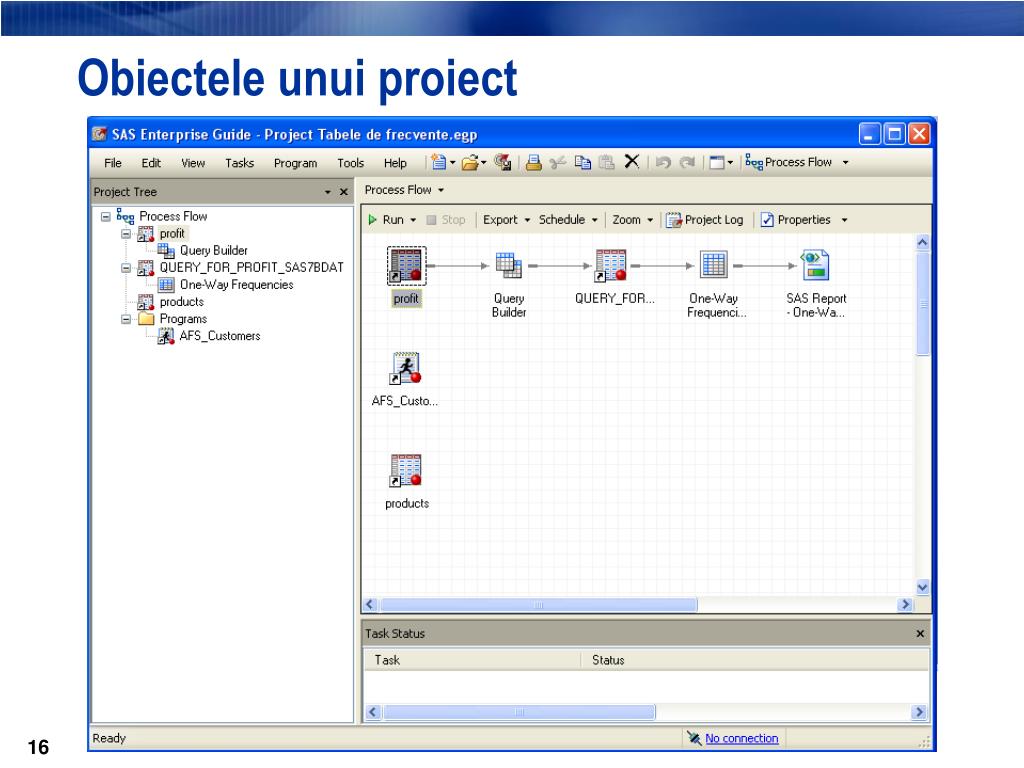Select QUERY_FOR_PROFIT_SAS7BDAT in Project Tree
The image size is (1024, 768).
[251, 268]
